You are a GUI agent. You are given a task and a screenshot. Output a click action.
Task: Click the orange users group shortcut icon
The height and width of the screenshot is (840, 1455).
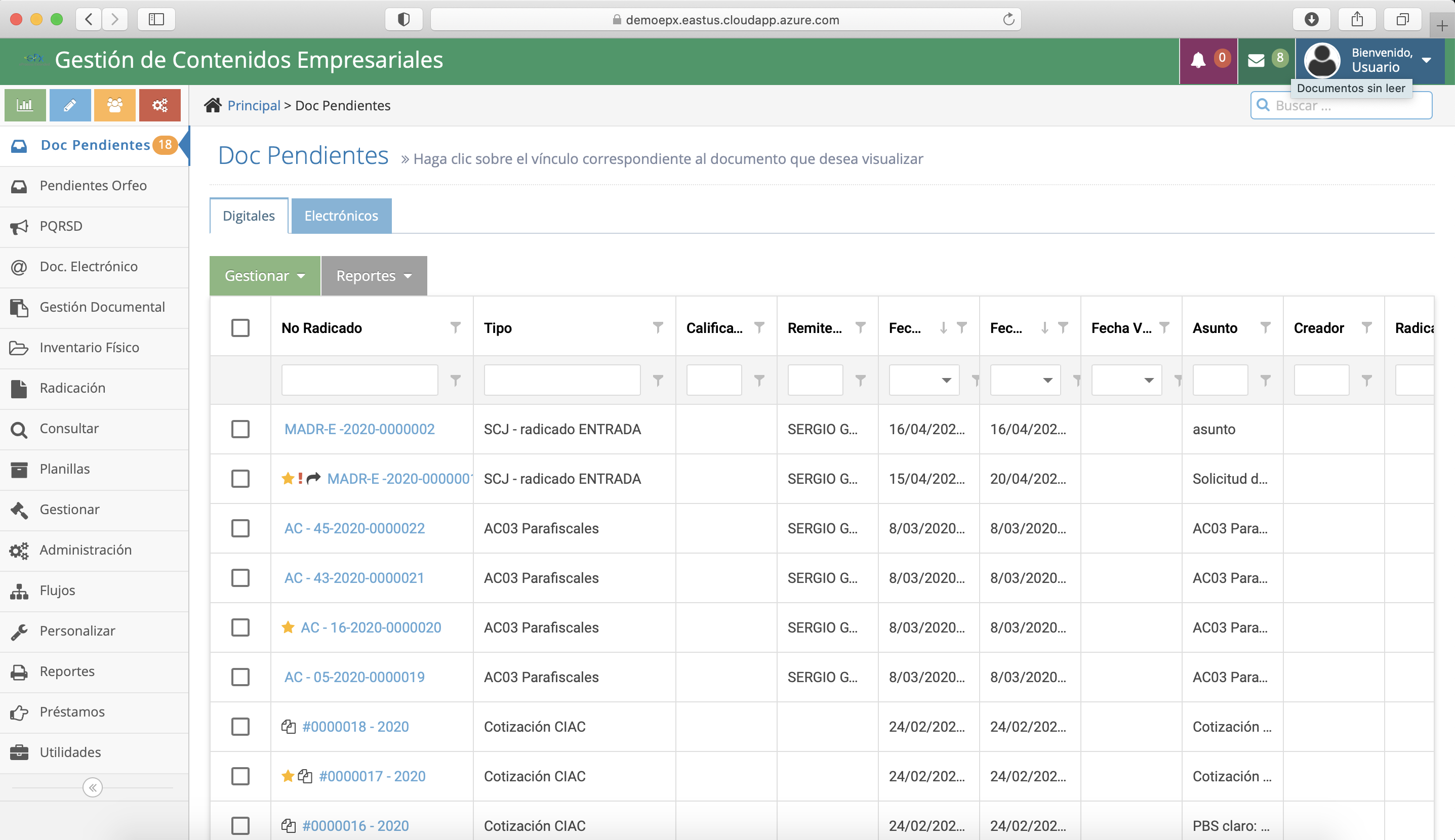pos(115,105)
